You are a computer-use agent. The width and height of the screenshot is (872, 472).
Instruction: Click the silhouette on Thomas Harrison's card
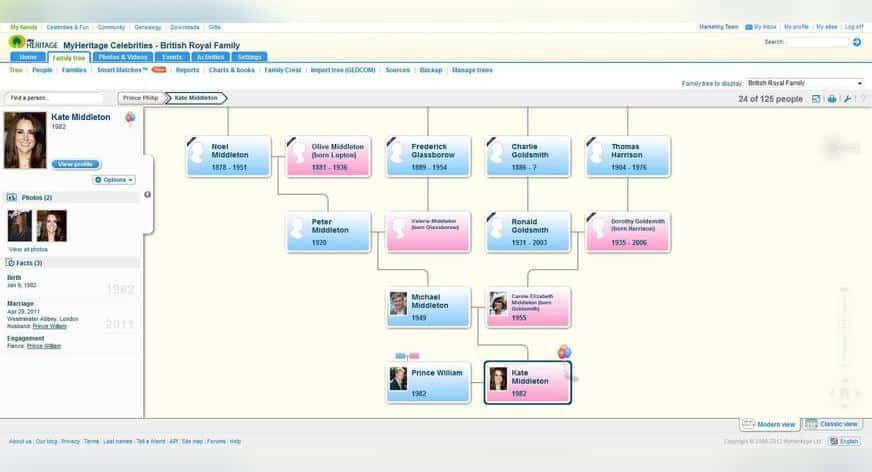tap(598, 153)
